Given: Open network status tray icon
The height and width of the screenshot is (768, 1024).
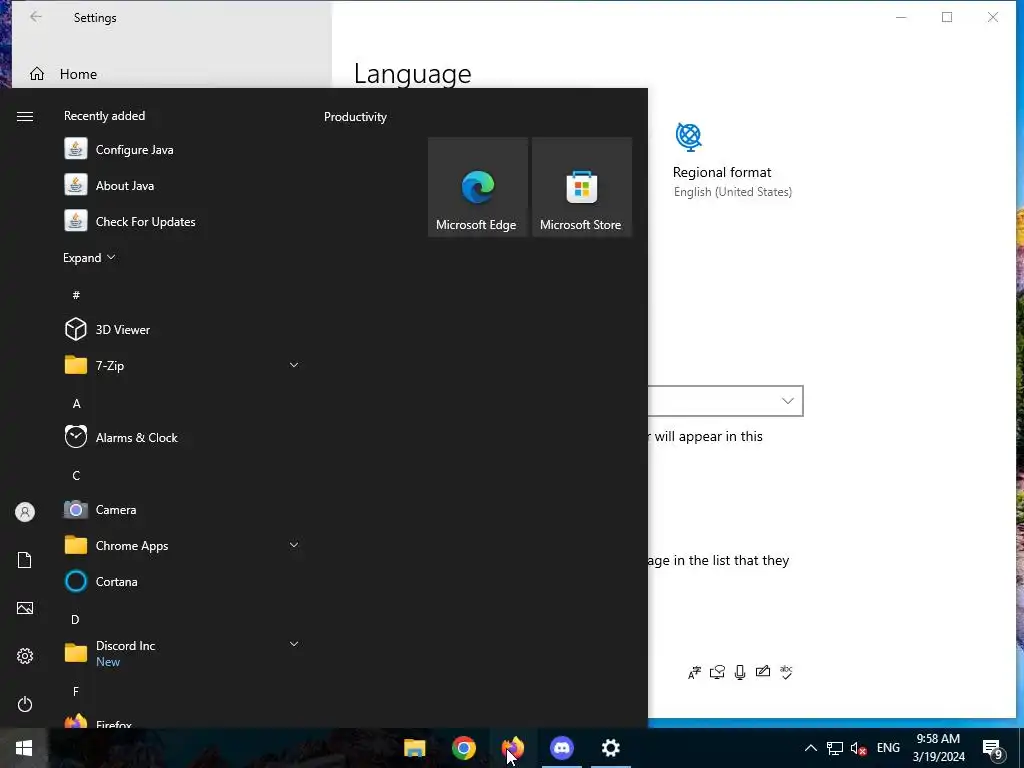Looking at the screenshot, I should coord(835,748).
